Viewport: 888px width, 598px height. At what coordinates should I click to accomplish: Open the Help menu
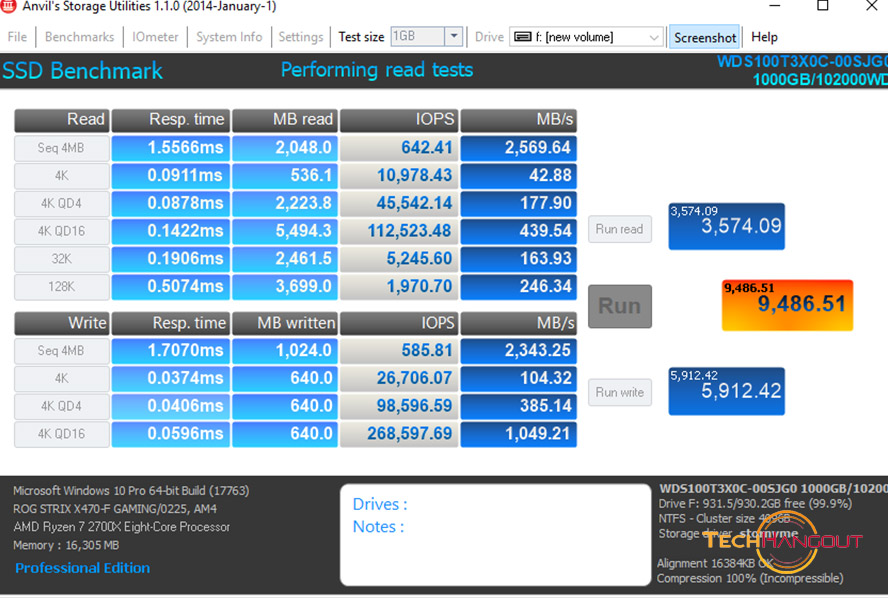(764, 37)
